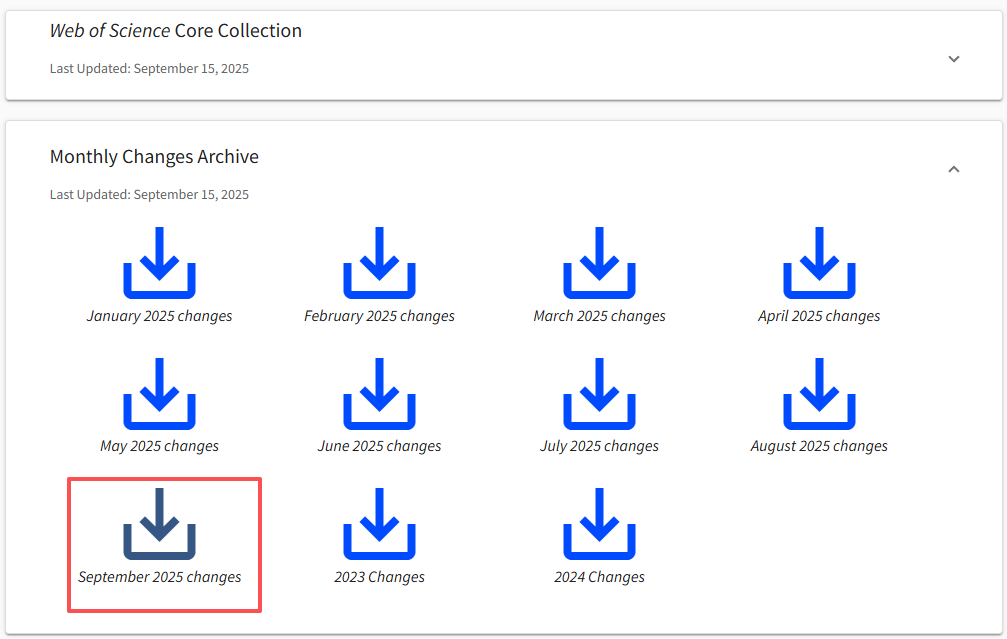Viewport: 1007px width, 639px height.
Task: Click the 2023 Changes download icon
Action: (x=379, y=524)
